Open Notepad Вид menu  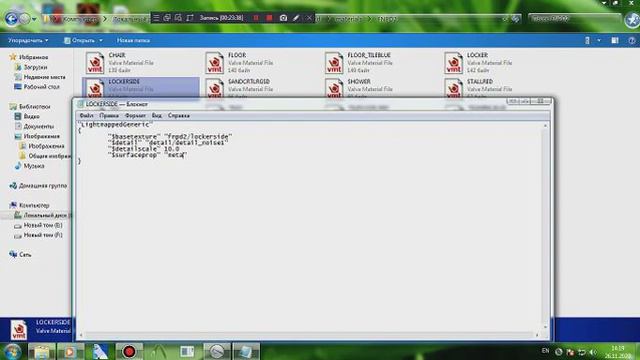click(157, 116)
